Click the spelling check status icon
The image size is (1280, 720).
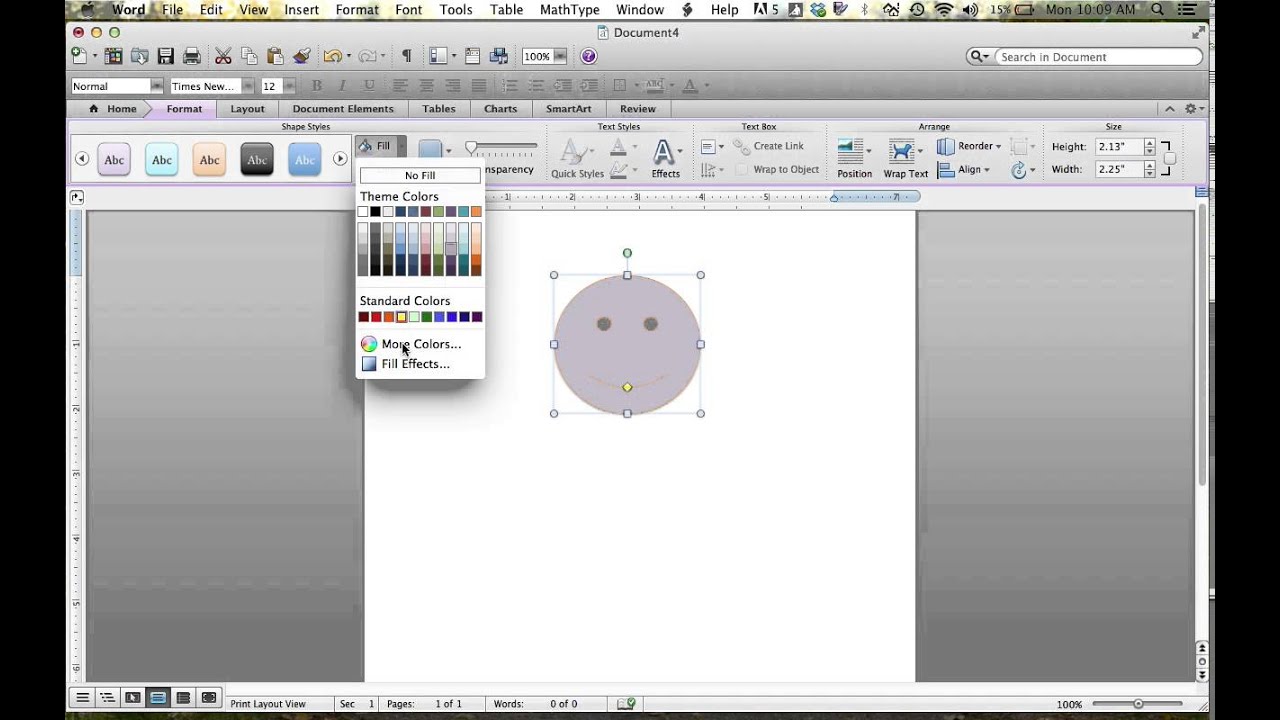point(627,704)
